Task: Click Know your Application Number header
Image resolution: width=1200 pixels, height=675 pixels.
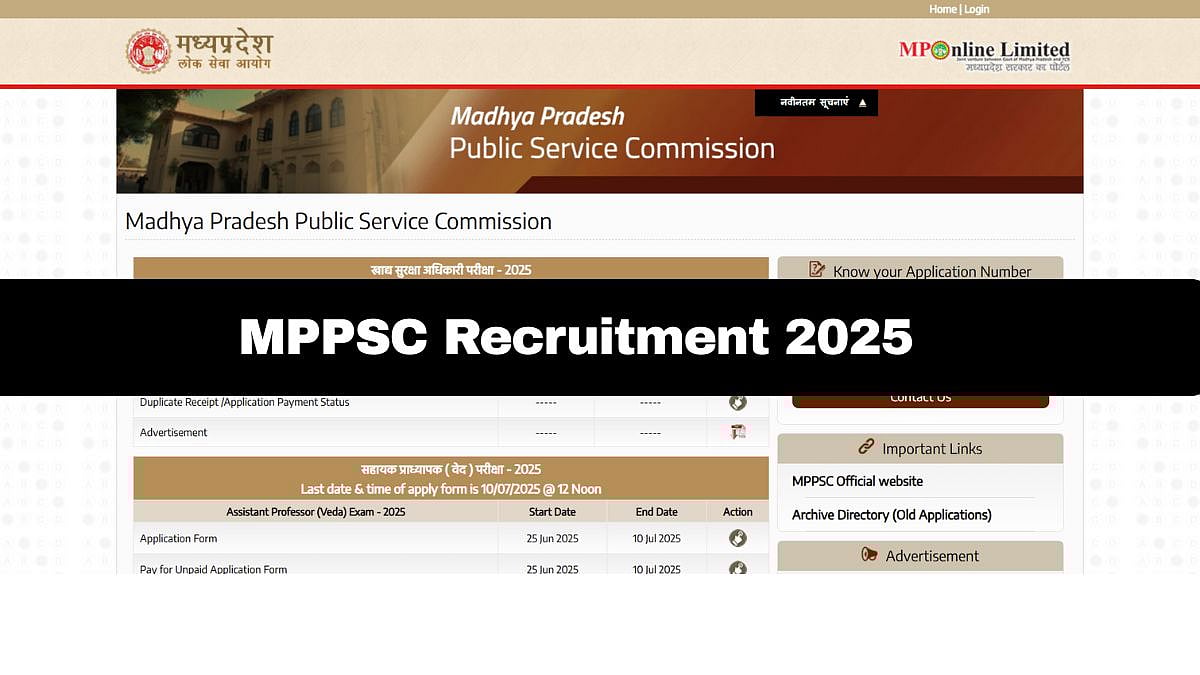Action: (931, 271)
